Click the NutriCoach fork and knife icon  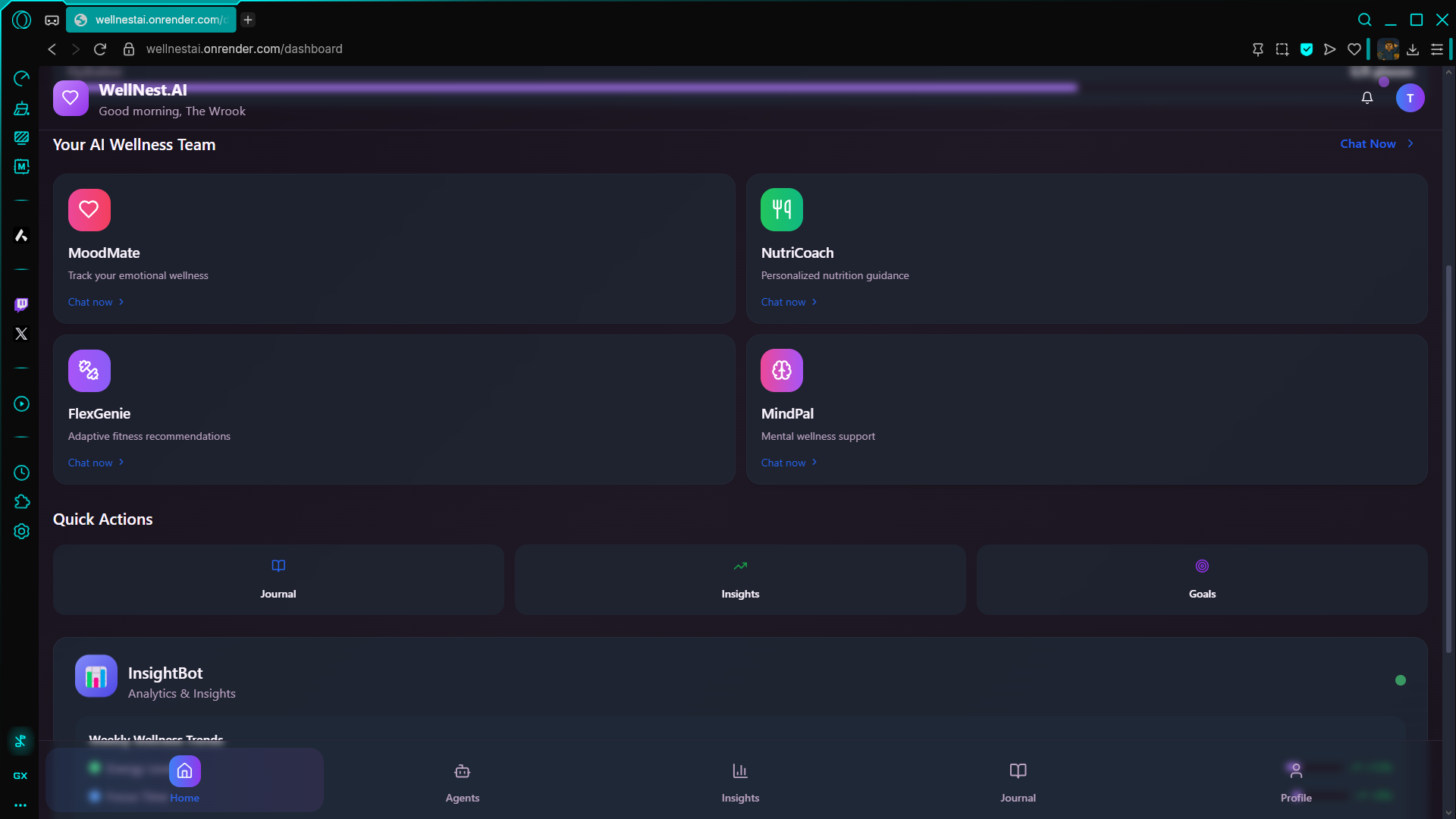[x=781, y=210]
